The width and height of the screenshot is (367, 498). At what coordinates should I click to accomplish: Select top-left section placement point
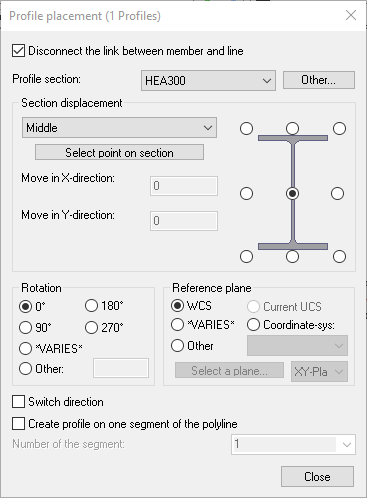point(246,128)
